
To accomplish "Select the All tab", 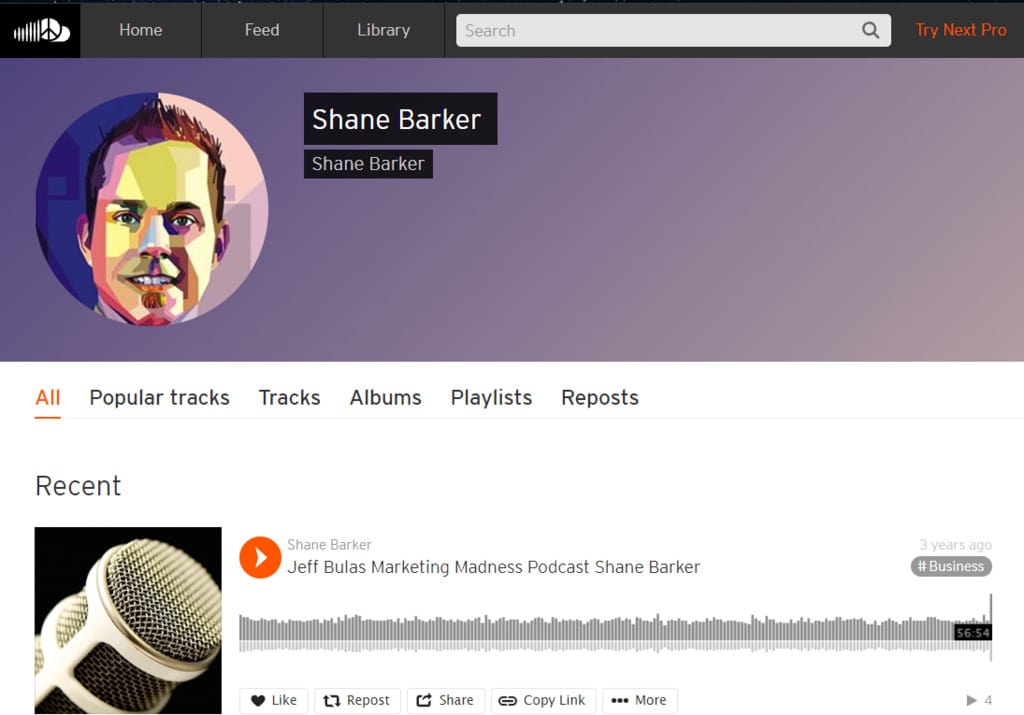I will pyautogui.click(x=48, y=398).
